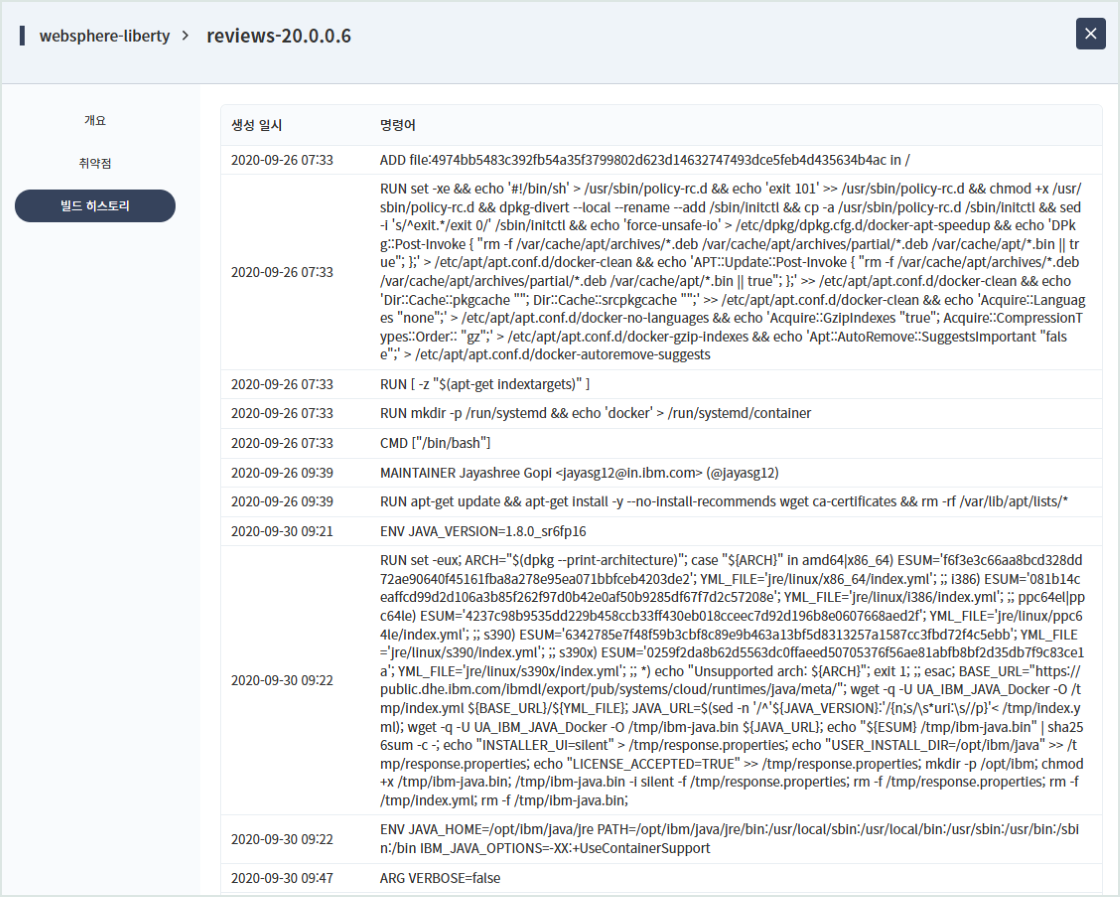Click the RUN apt-get update wget command
The height and width of the screenshot is (897, 1120).
724,502
